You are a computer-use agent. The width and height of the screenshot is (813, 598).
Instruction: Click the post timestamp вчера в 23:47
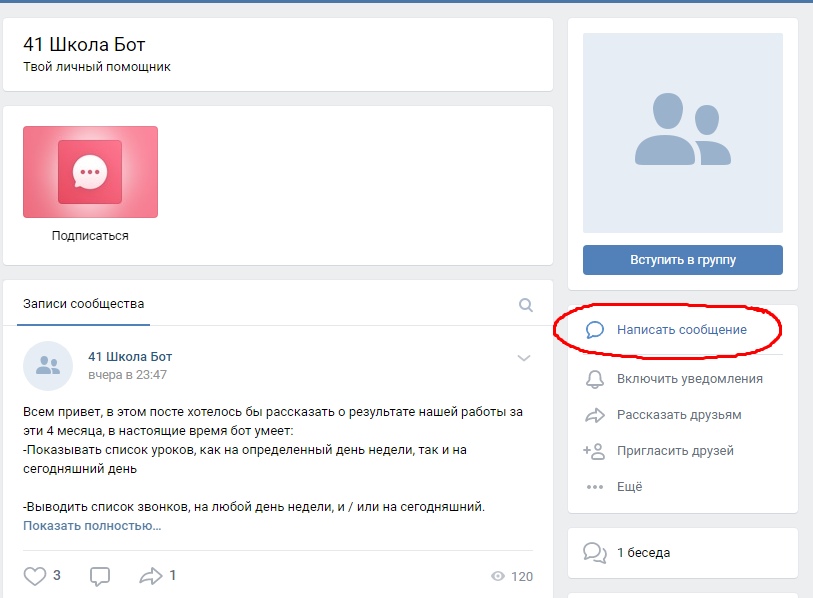coord(128,375)
